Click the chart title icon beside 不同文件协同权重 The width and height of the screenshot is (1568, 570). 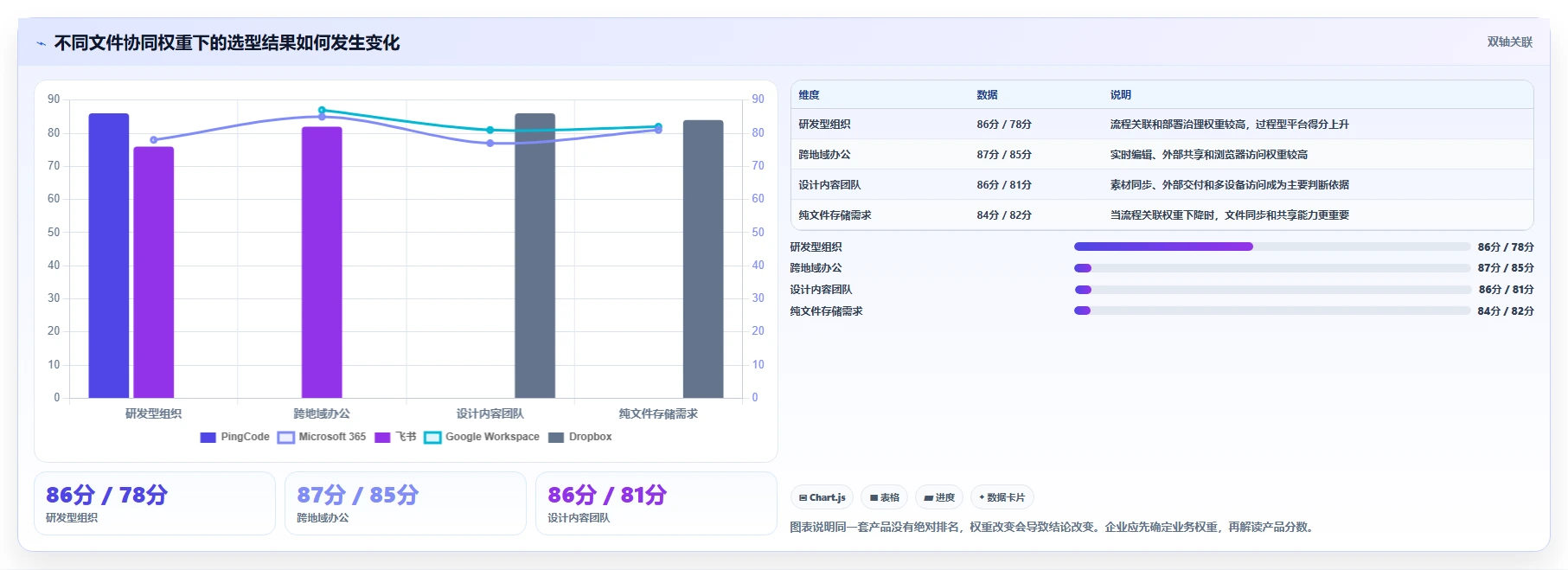[42, 43]
